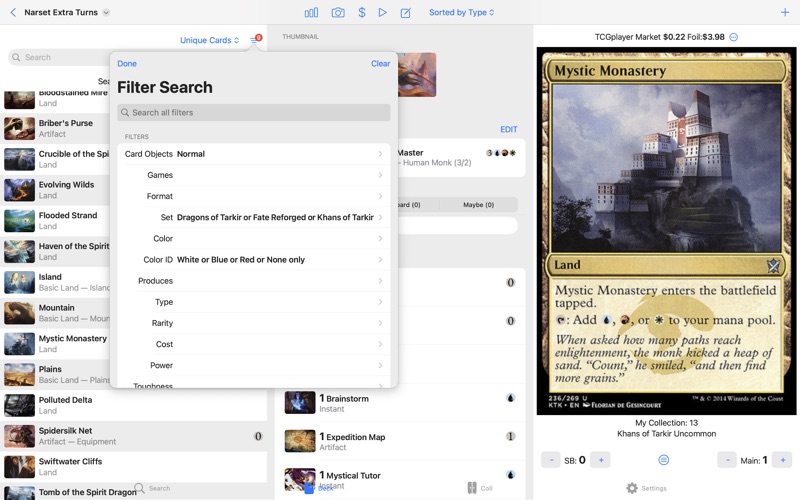Expand the Format filter row
This screenshot has height=500, width=800.
tap(254, 196)
